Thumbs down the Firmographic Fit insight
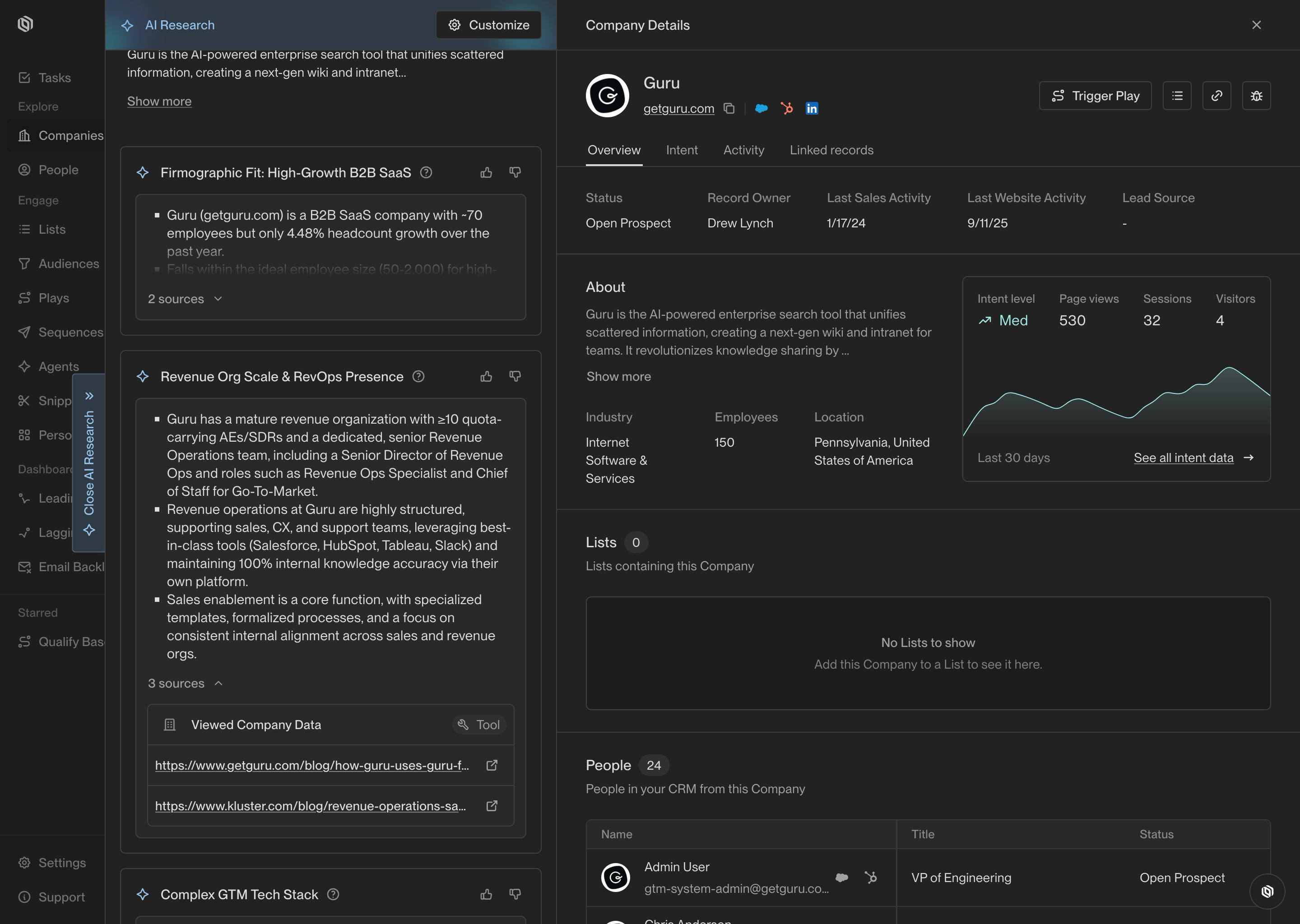This screenshot has width=1300, height=924. (515, 172)
